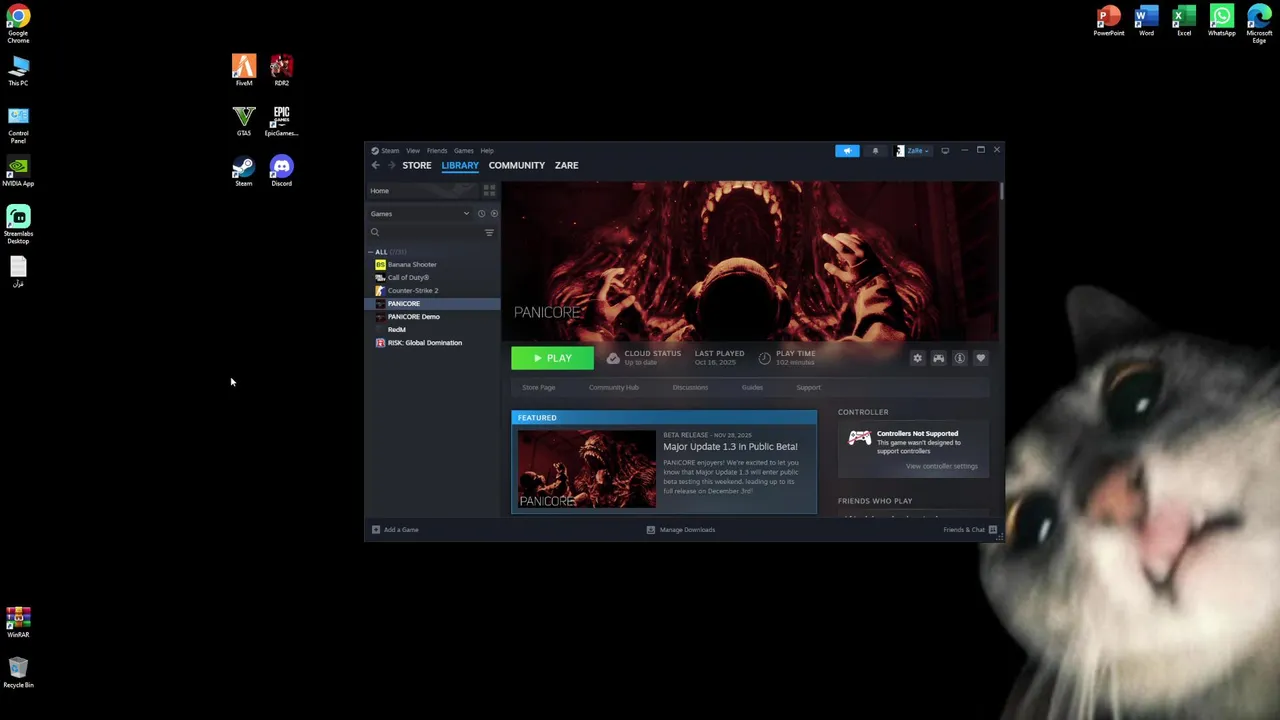Viewport: 1280px width, 720px height.
Task: Open the RDR2 desktop icon
Action: coord(281,71)
